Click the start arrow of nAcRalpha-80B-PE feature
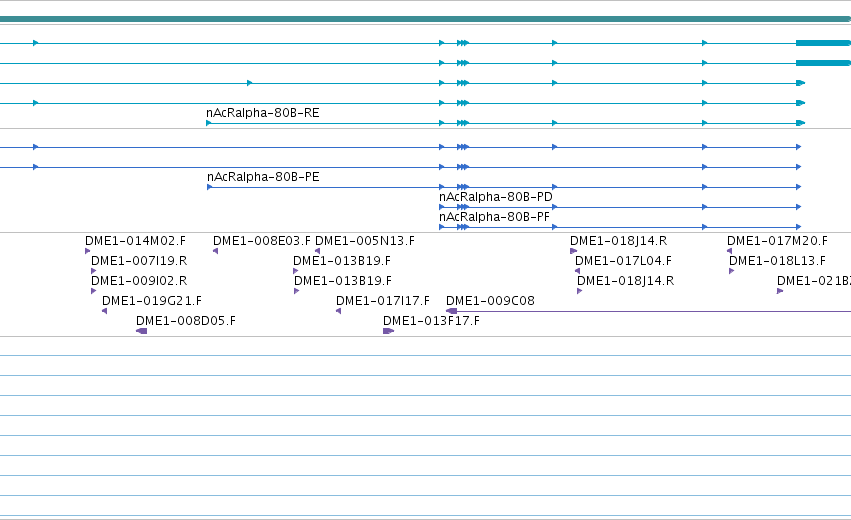 [x=209, y=187]
